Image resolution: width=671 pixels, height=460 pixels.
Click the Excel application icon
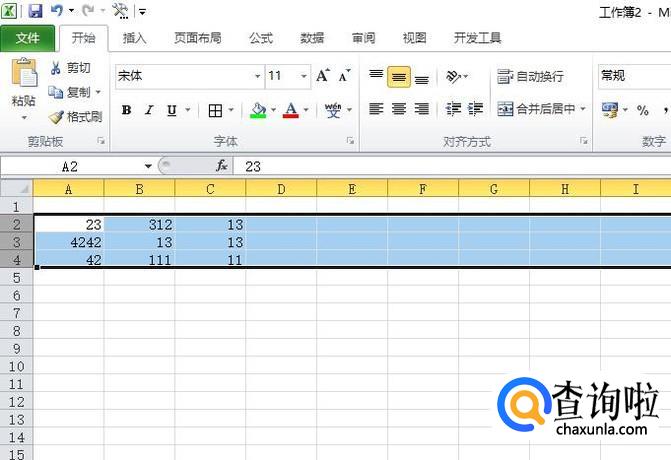(9, 10)
